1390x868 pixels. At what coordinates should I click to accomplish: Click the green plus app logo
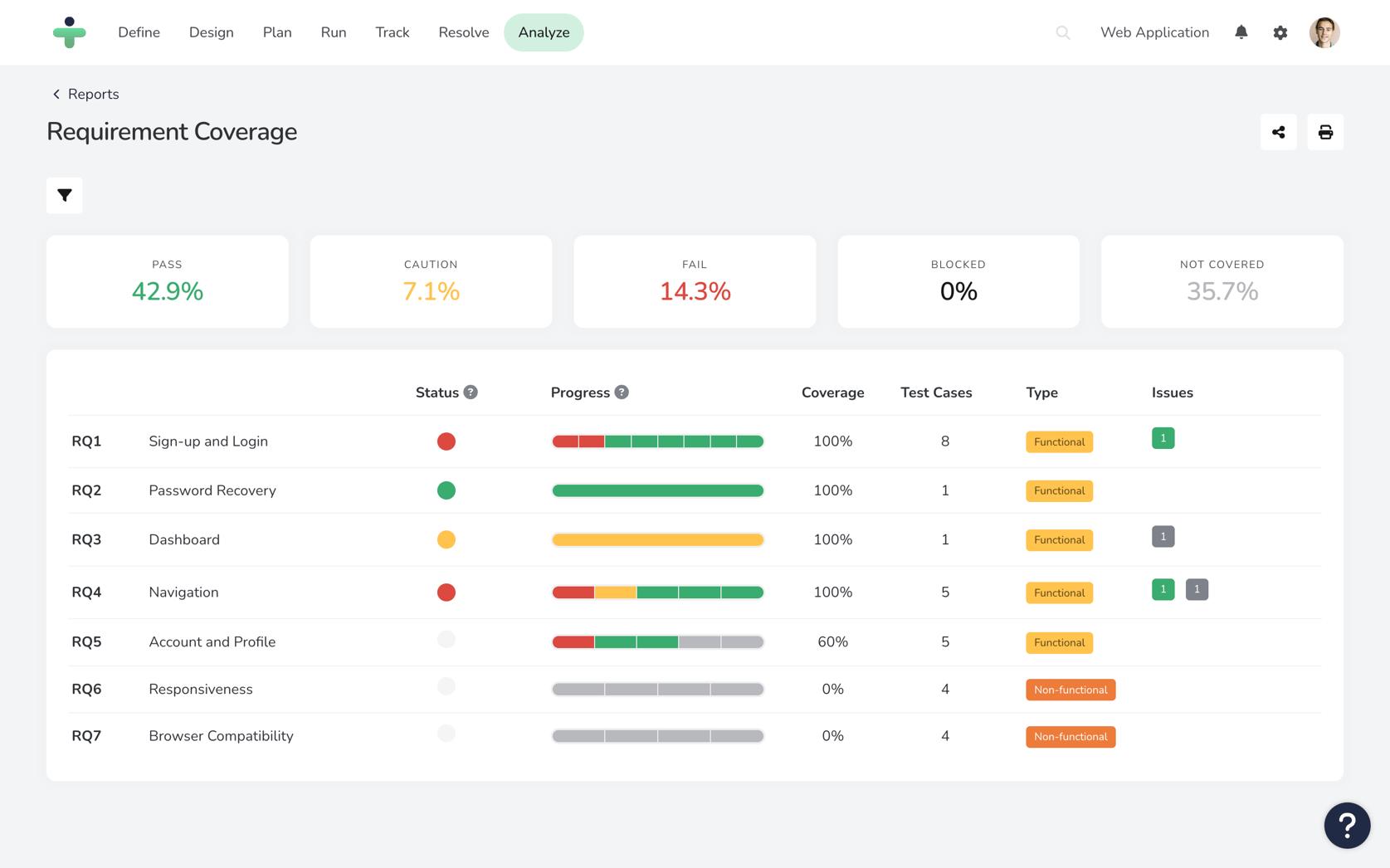coord(69,32)
